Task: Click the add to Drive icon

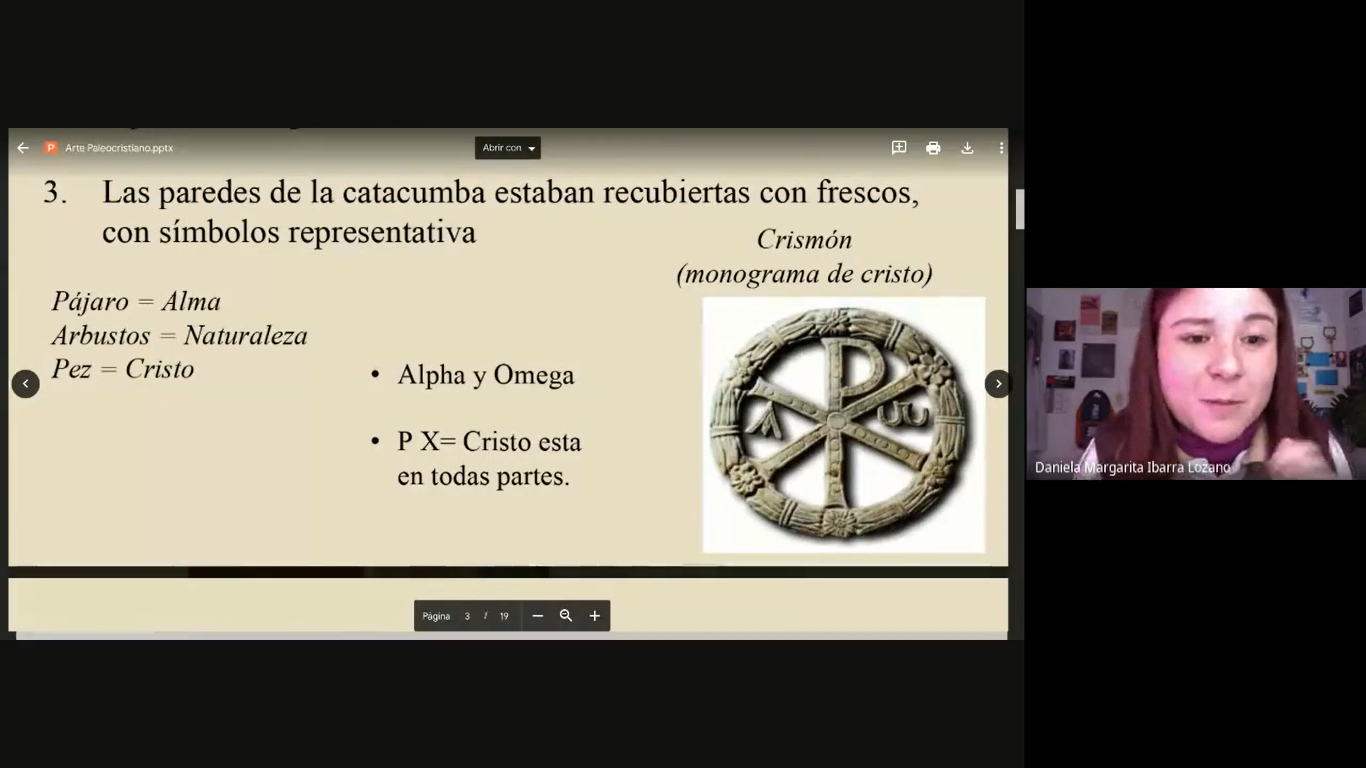Action: pyautogui.click(x=899, y=148)
